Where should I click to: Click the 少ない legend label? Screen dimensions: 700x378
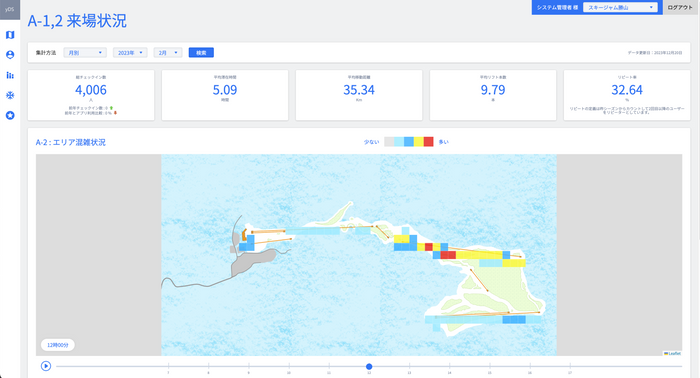371,142
